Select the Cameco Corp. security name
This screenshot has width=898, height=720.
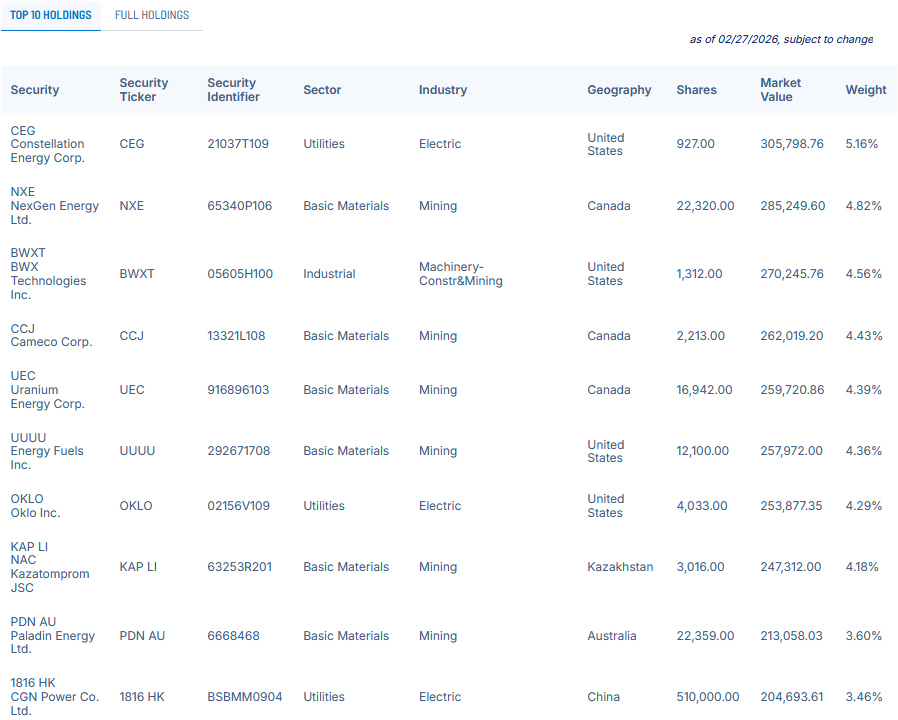click(51, 342)
